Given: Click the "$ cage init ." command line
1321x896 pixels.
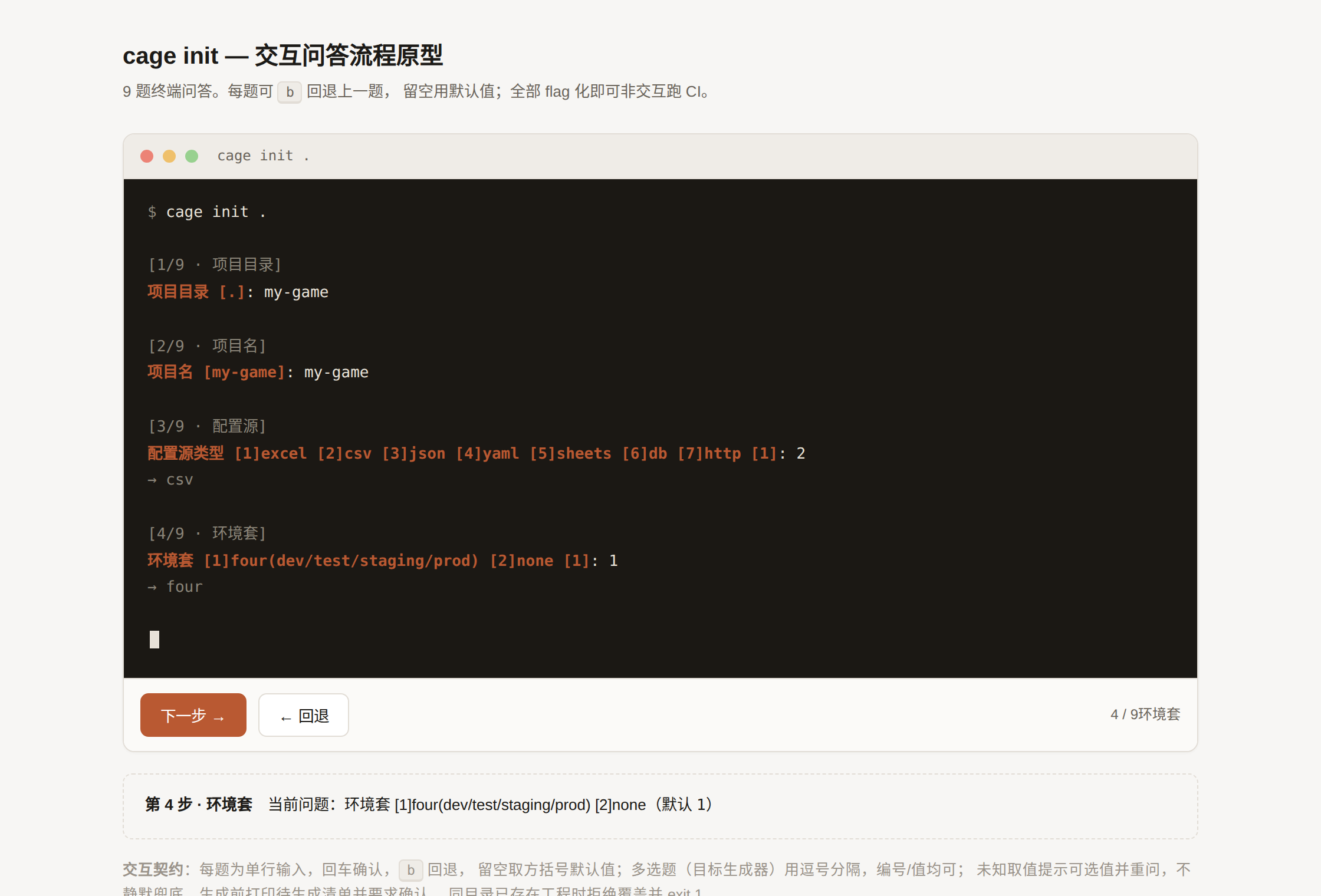Looking at the screenshot, I should [x=207, y=212].
